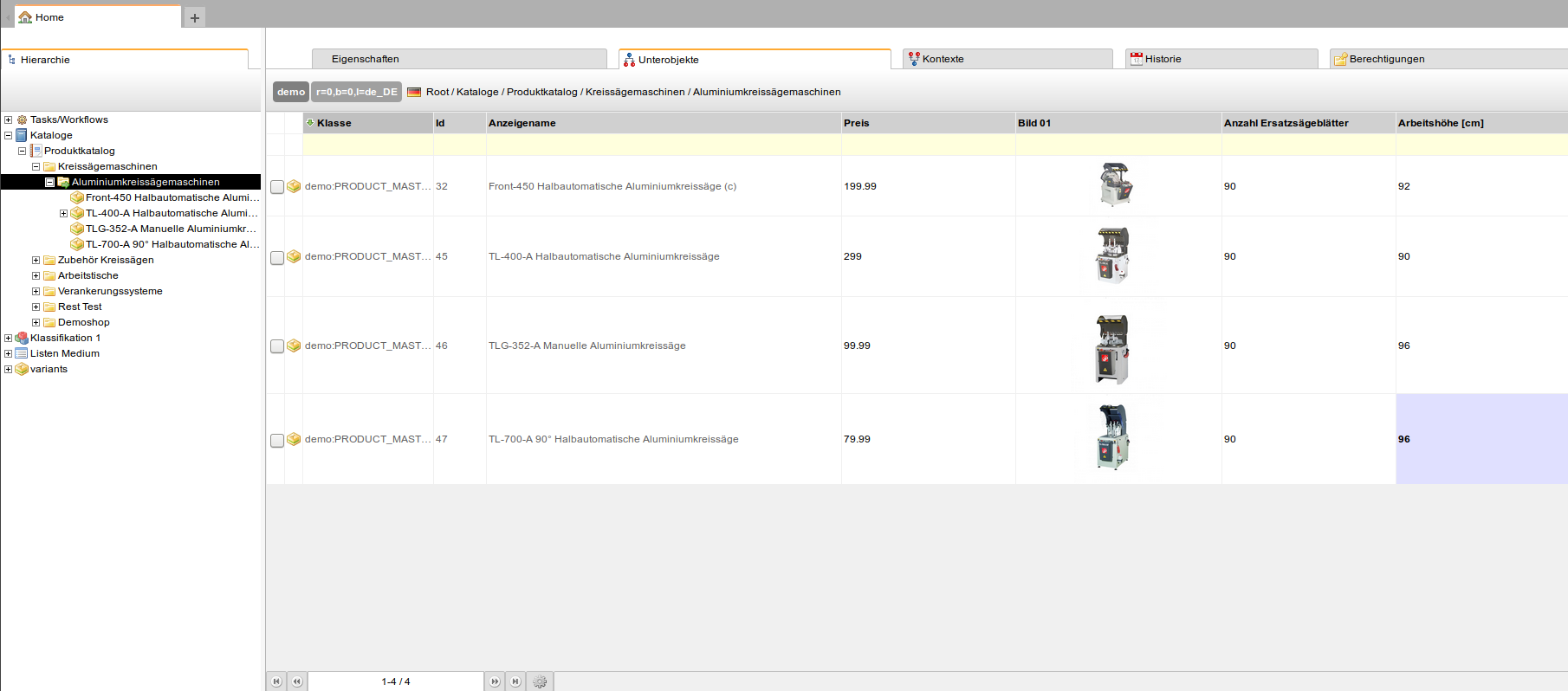Click the Klassifikation 1 cubes icon
1568x691 pixels.
[x=22, y=338]
